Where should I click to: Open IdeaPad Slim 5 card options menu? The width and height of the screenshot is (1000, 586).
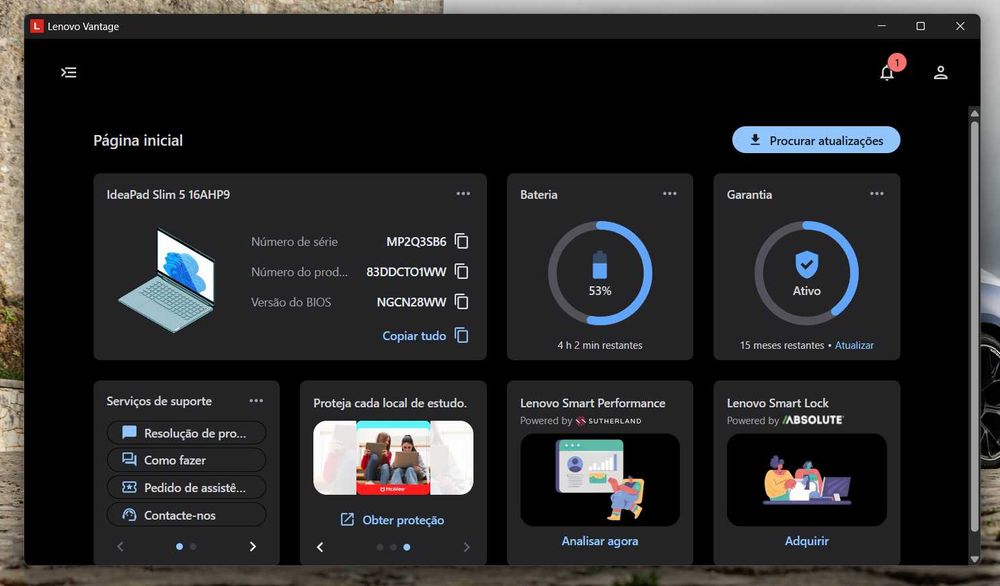(x=463, y=193)
